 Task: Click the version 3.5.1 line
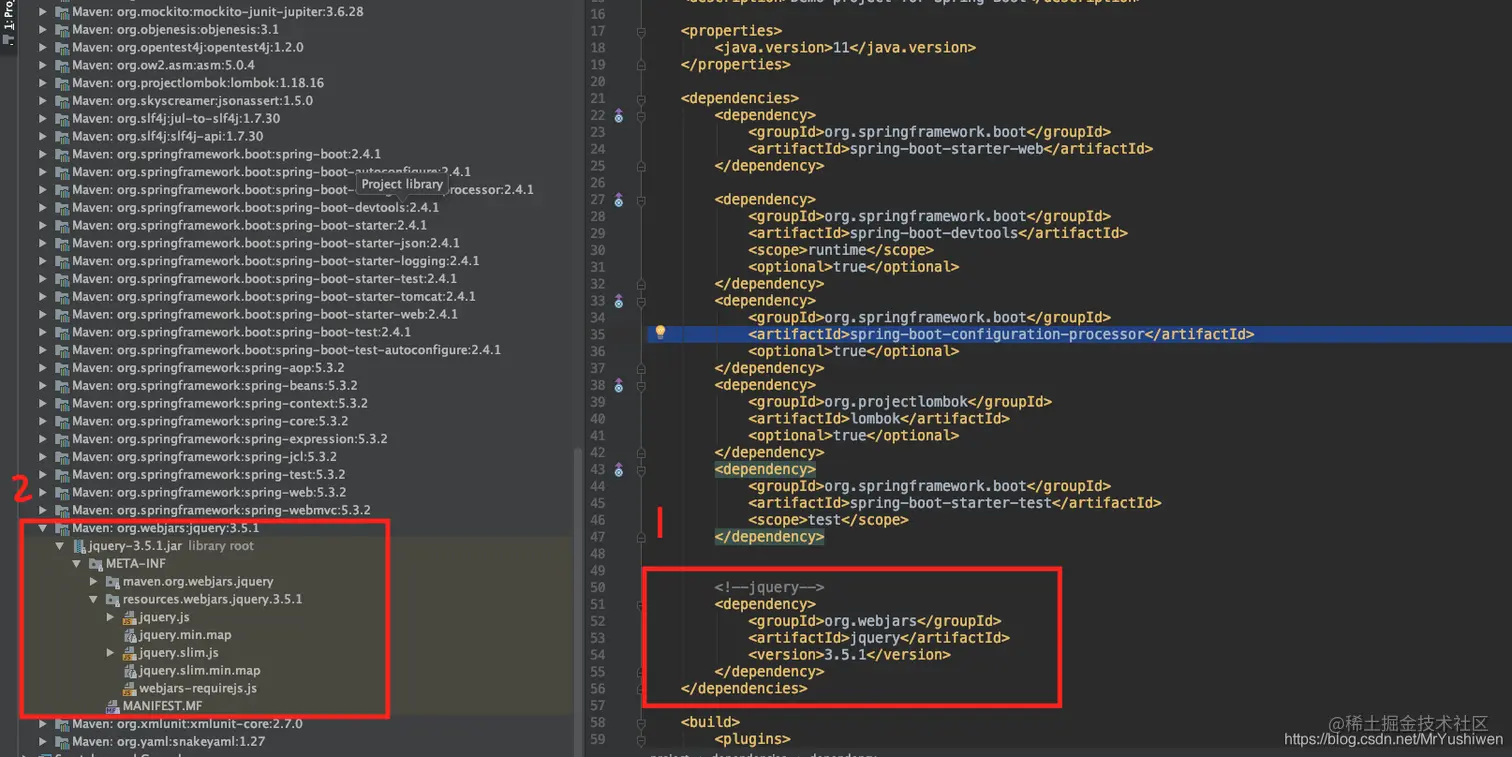[849, 655]
